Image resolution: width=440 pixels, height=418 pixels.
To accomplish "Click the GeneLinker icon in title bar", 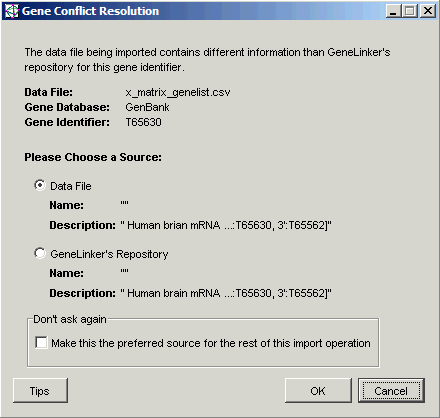I will pyautogui.click(x=12, y=11).
